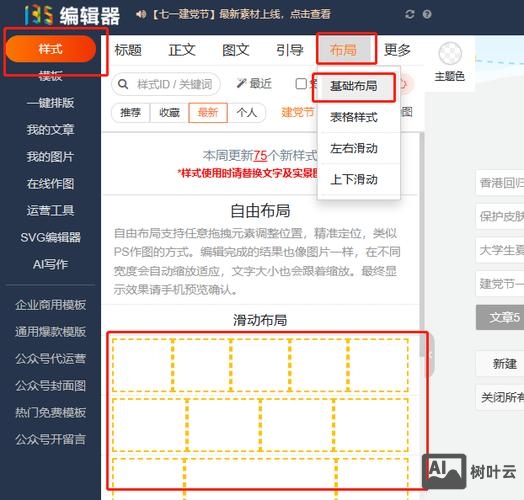The image size is (524, 500).
Task: Open the 保护皮肤 article entry
Action: [x=500, y=217]
